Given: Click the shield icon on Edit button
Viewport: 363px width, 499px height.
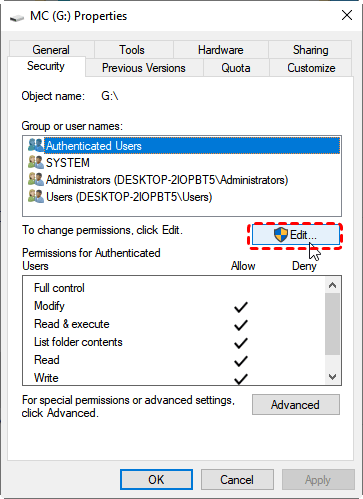Looking at the screenshot, I should coord(281,235).
